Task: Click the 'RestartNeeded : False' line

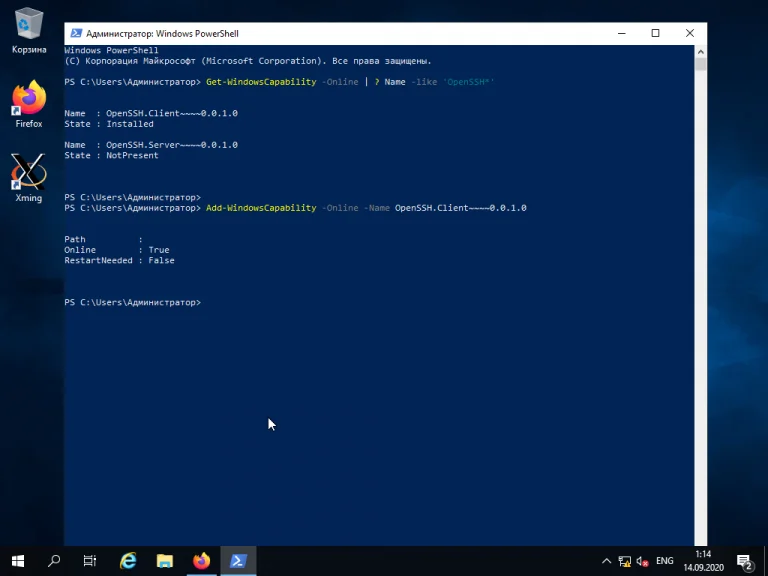Action: [x=119, y=260]
